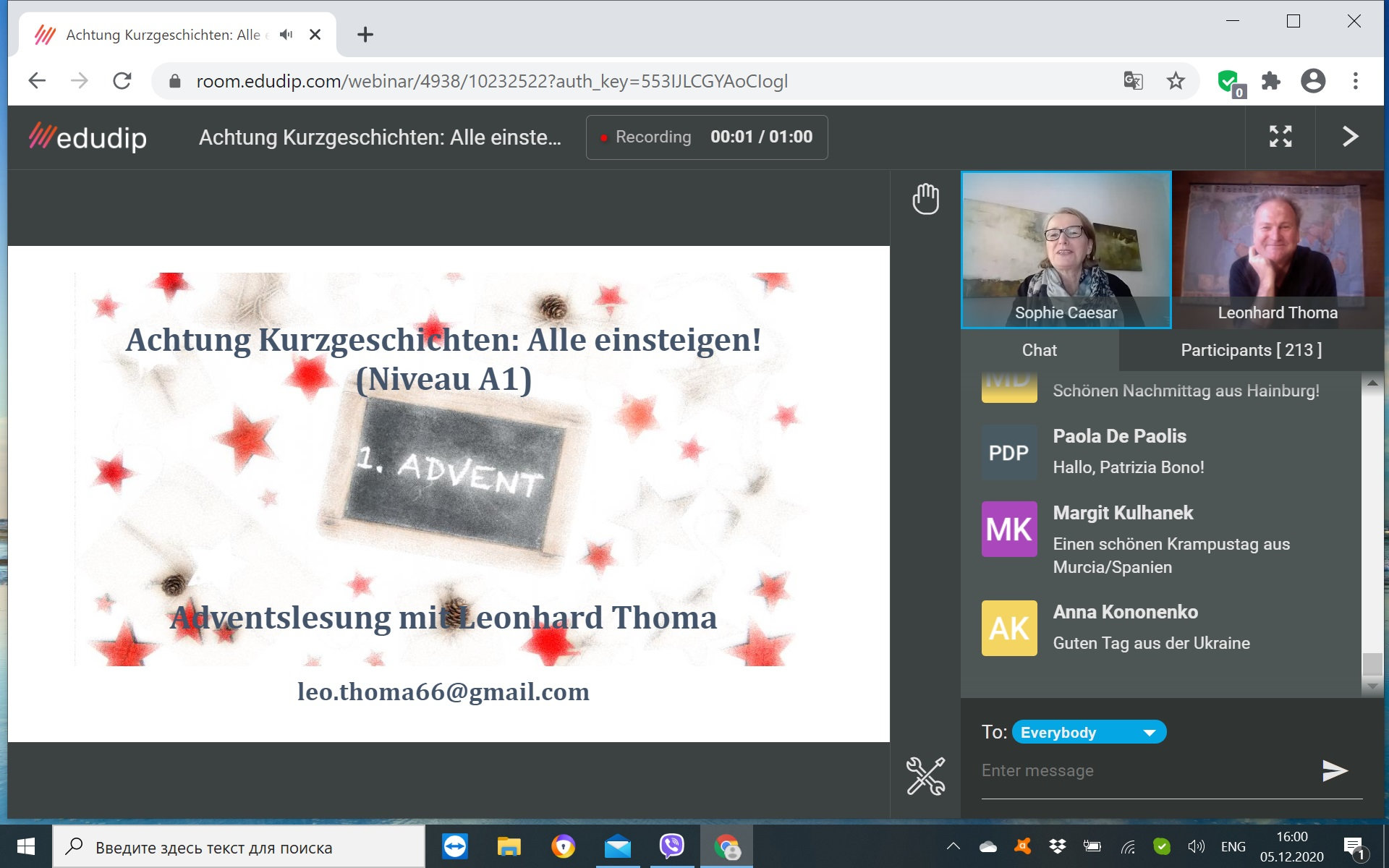Open TeamViewer from the taskbar
1389x868 pixels.
click(455, 846)
